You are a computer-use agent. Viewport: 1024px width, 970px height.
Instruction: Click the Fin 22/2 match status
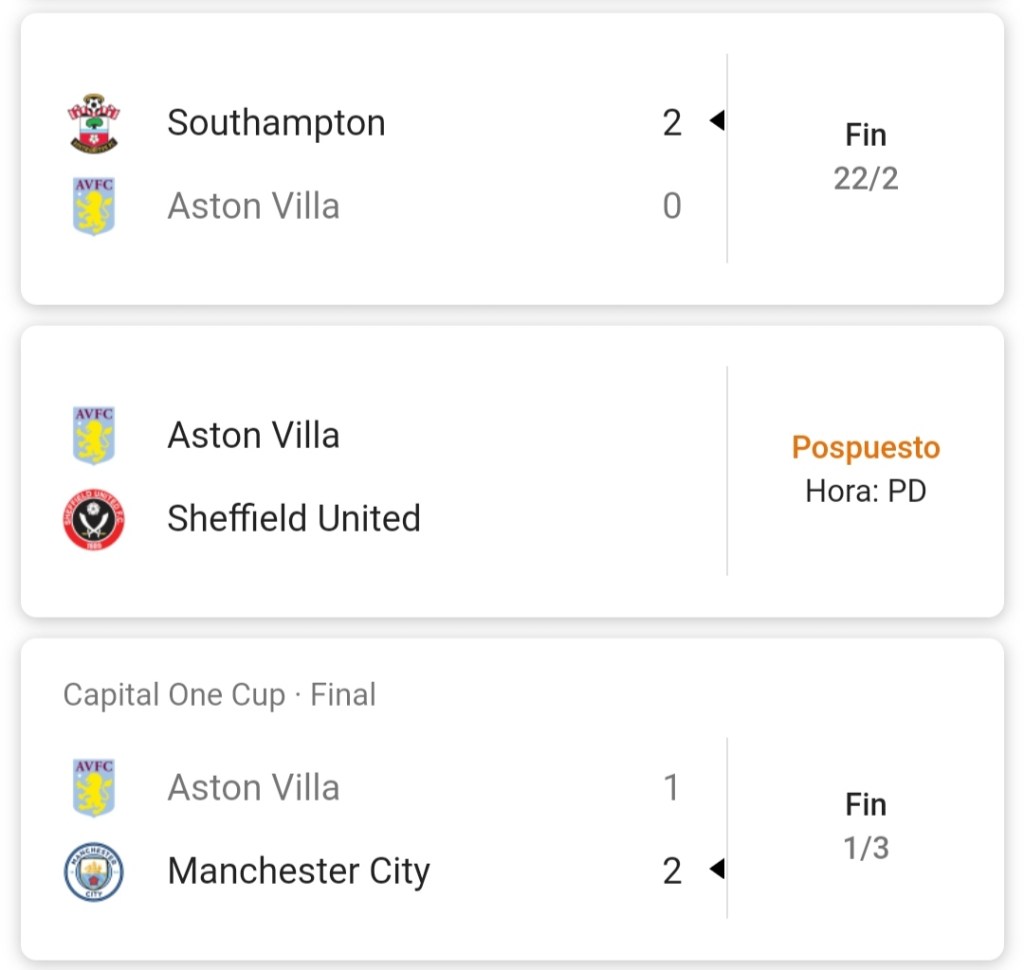coord(866,157)
